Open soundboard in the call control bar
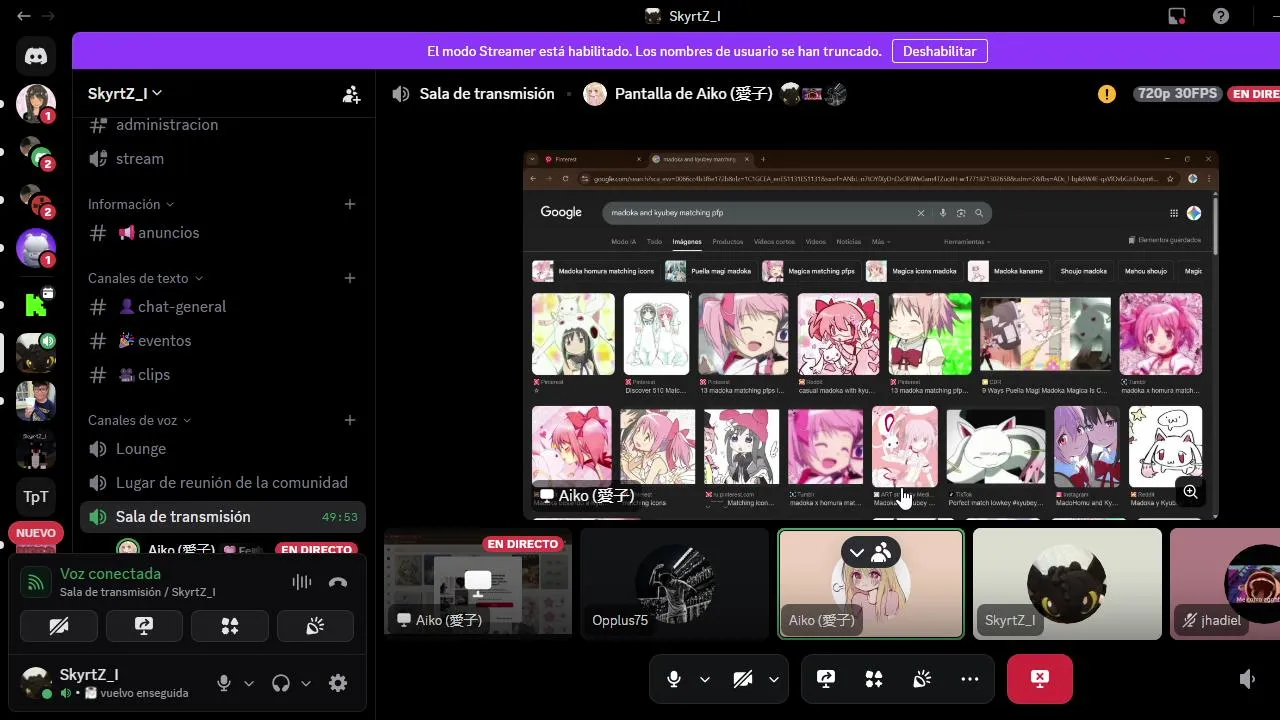Viewport: 1280px width, 720px height. click(x=922, y=679)
